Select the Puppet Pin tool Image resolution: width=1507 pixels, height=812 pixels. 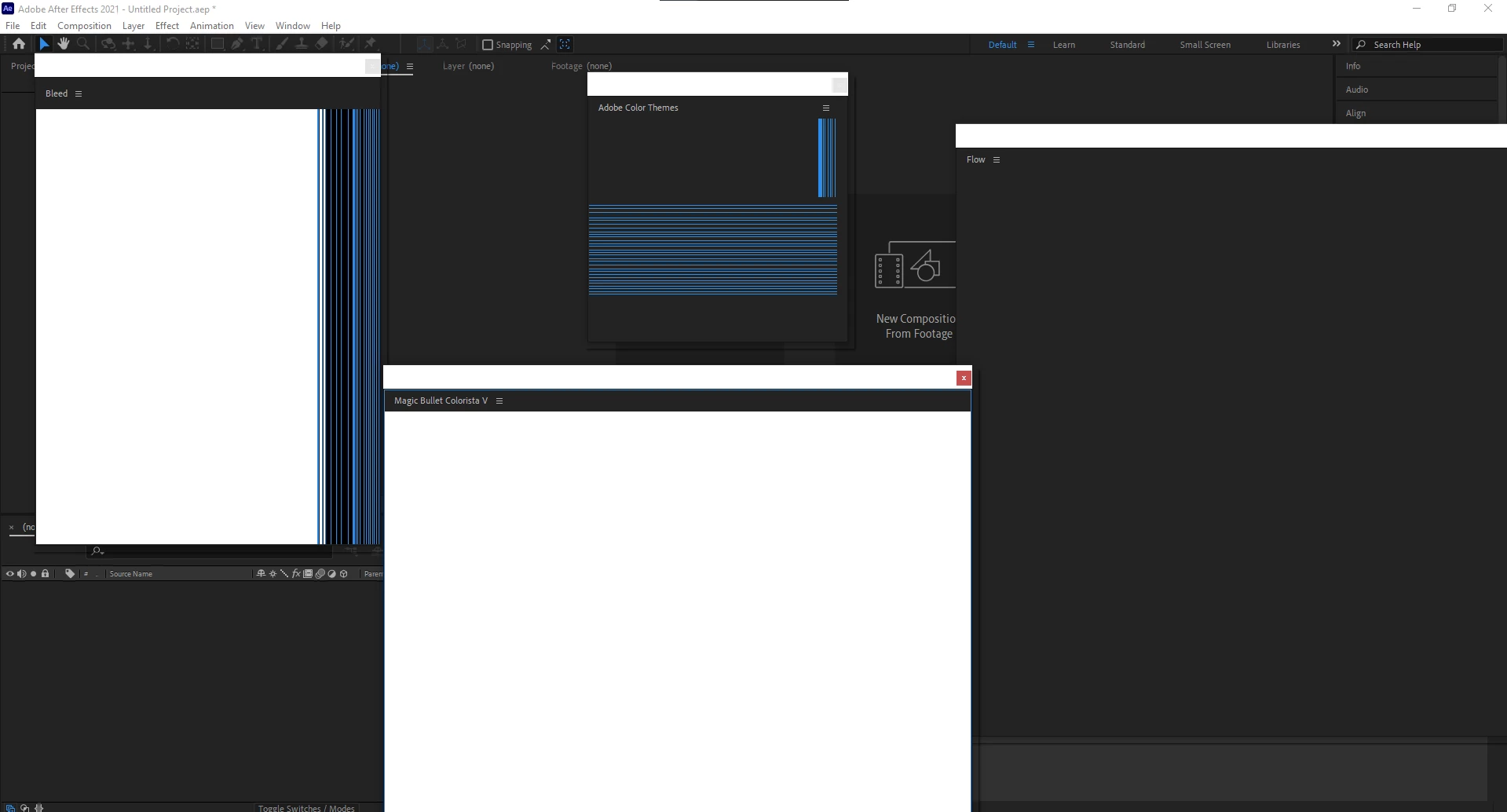(370, 44)
